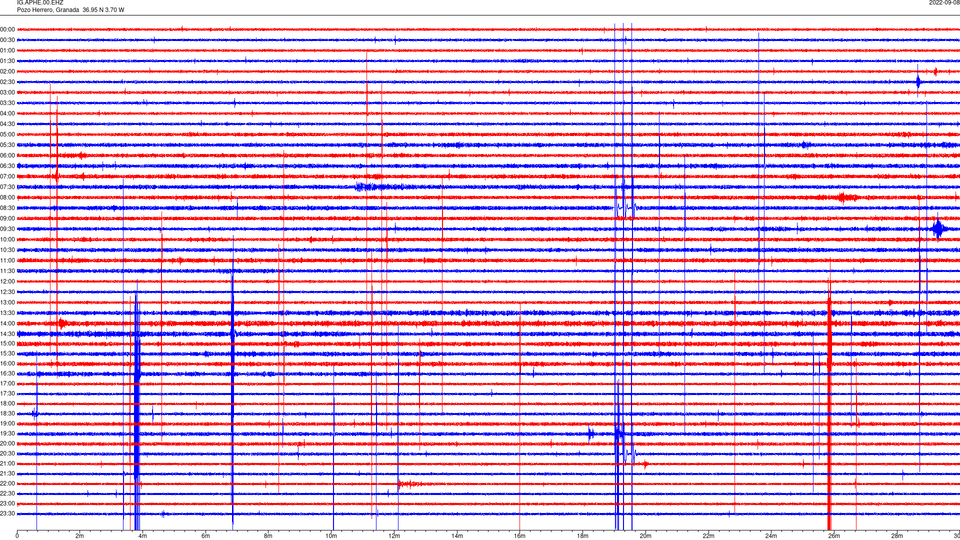The height and width of the screenshot is (540, 960).
Task: Choose the 22m axis tick label
Action: 708,536
